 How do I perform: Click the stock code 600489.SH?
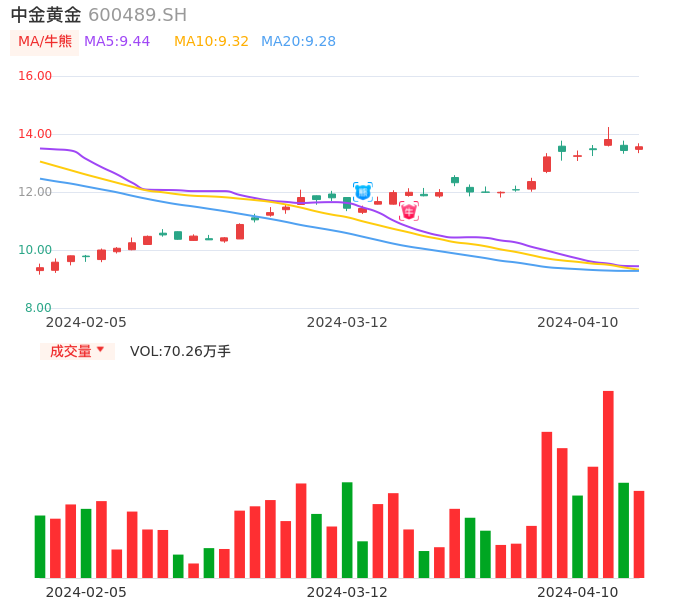[137, 15]
